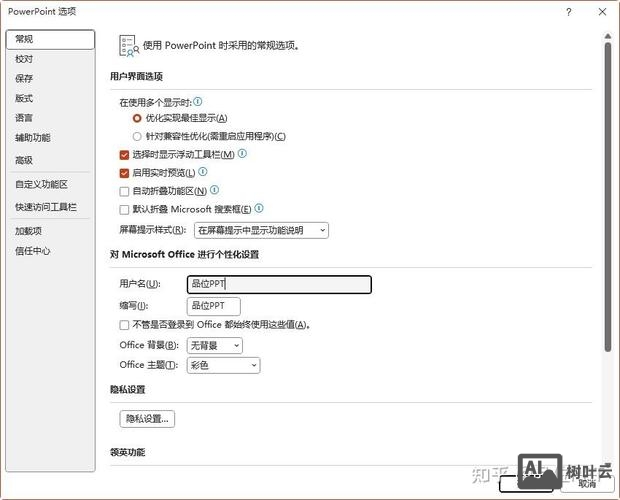The height and width of the screenshot is (500, 620).
Task: Click the help question mark icon
Action: (568, 12)
